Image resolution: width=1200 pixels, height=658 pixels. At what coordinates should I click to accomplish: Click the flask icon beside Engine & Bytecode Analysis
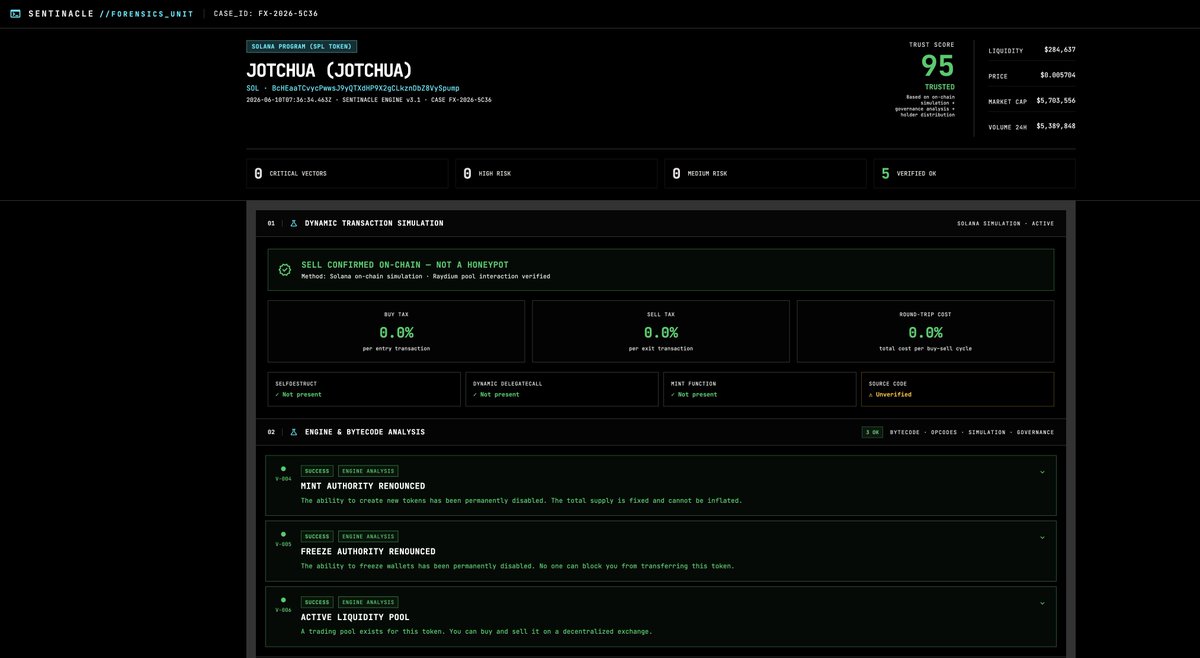point(294,432)
